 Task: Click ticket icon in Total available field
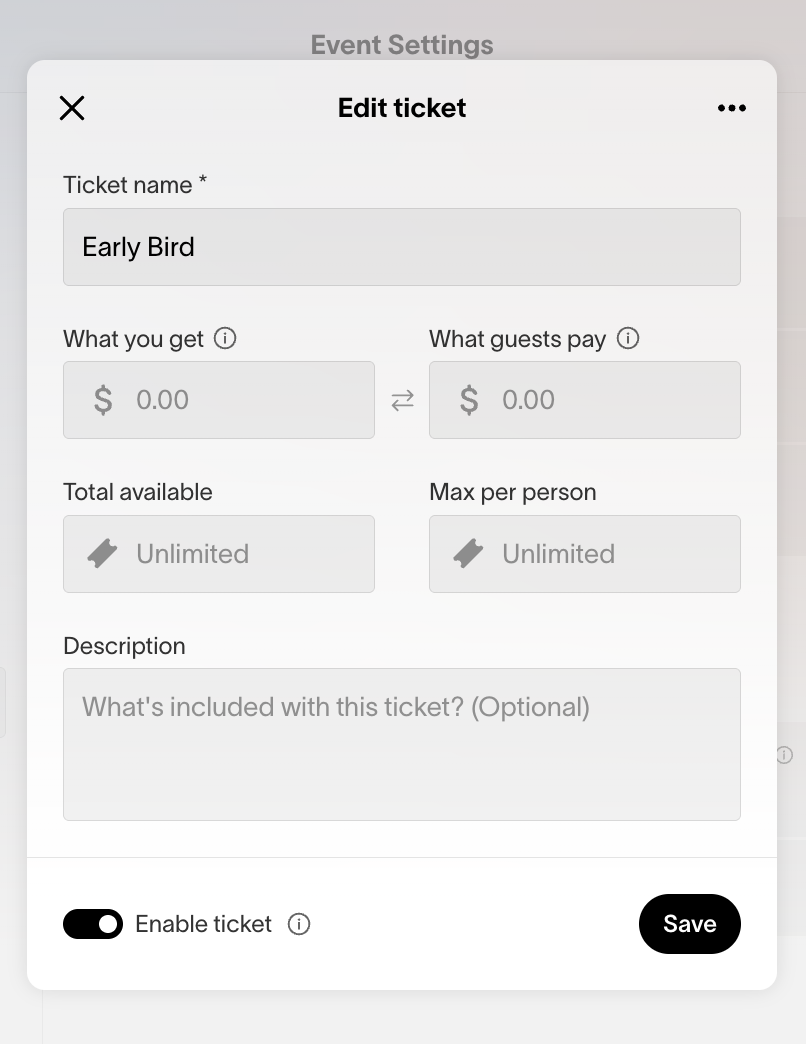pos(103,554)
